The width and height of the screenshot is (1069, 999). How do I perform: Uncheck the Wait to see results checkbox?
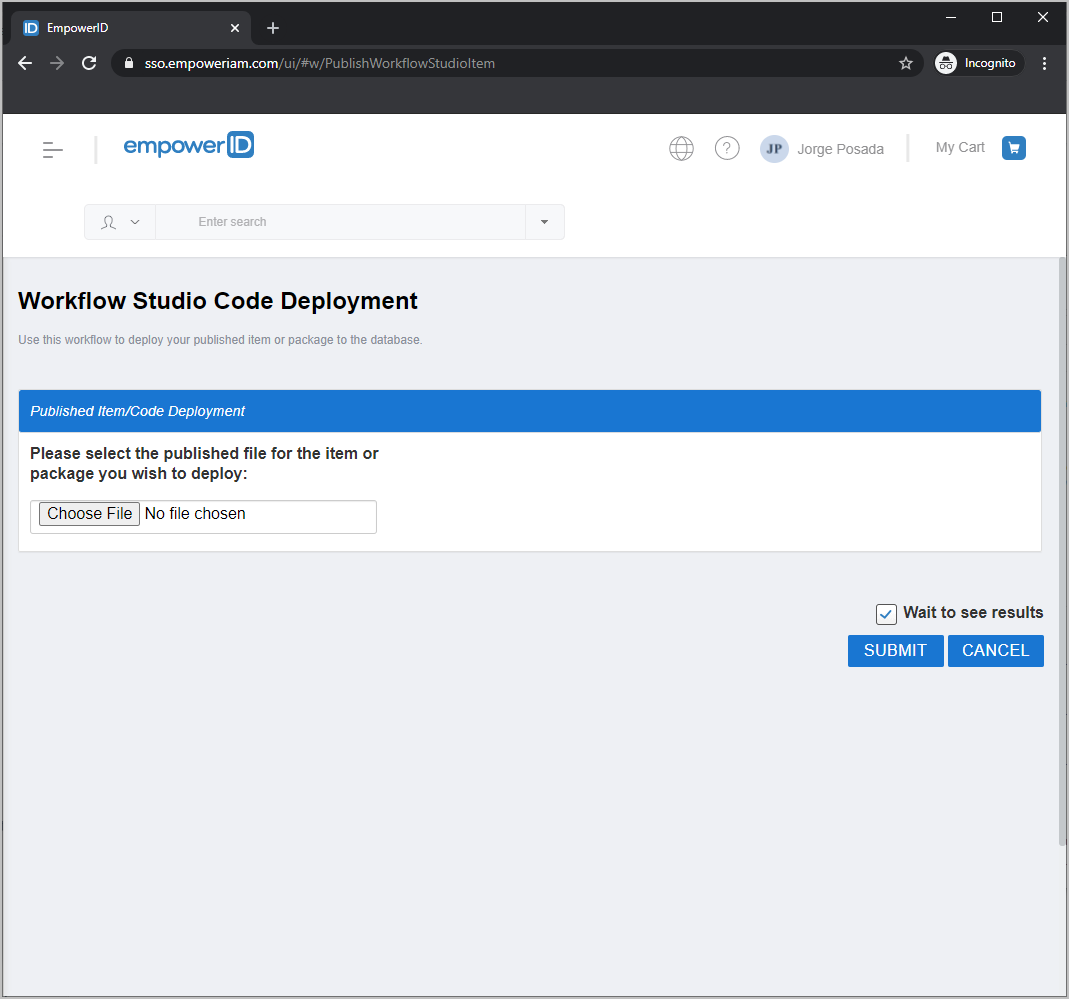(x=885, y=614)
